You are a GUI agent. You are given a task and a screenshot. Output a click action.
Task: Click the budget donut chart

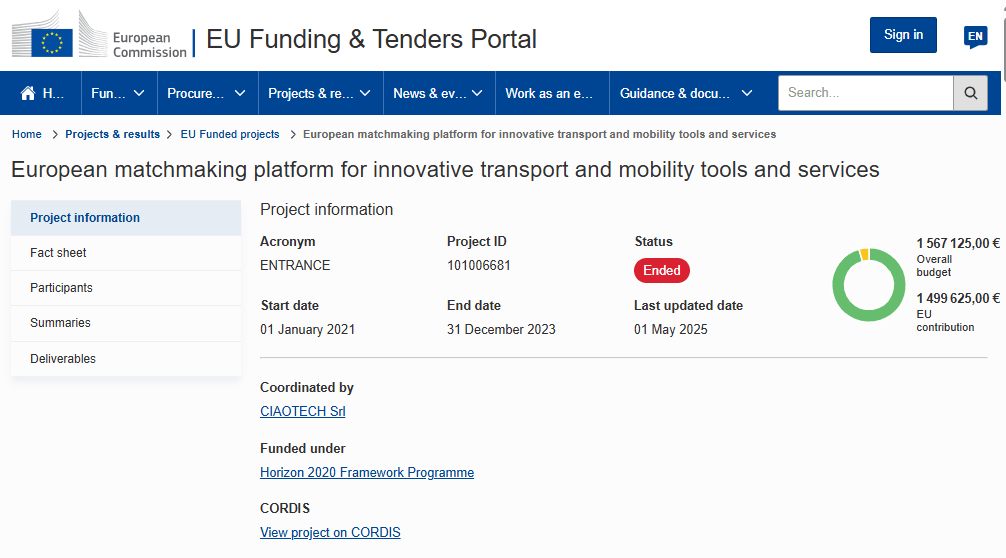pos(868,285)
